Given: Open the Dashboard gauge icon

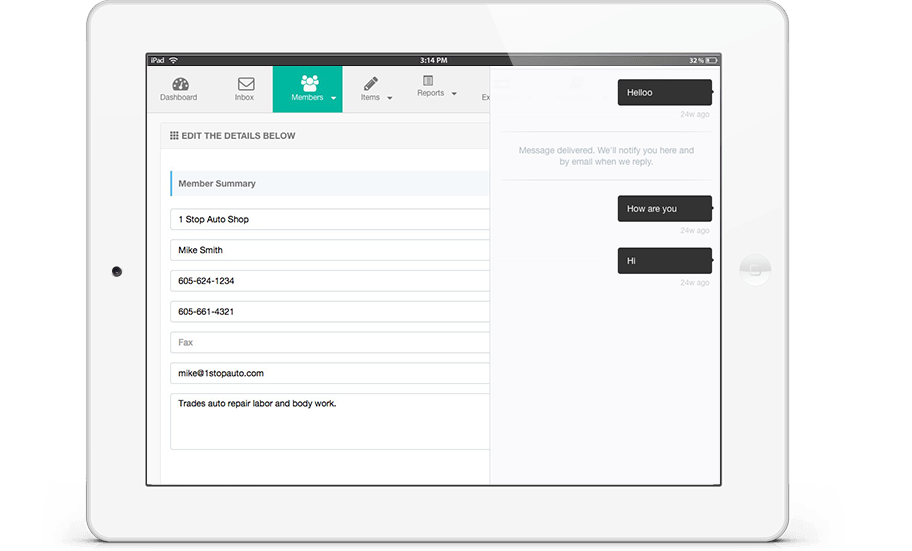Looking at the screenshot, I should (180, 84).
